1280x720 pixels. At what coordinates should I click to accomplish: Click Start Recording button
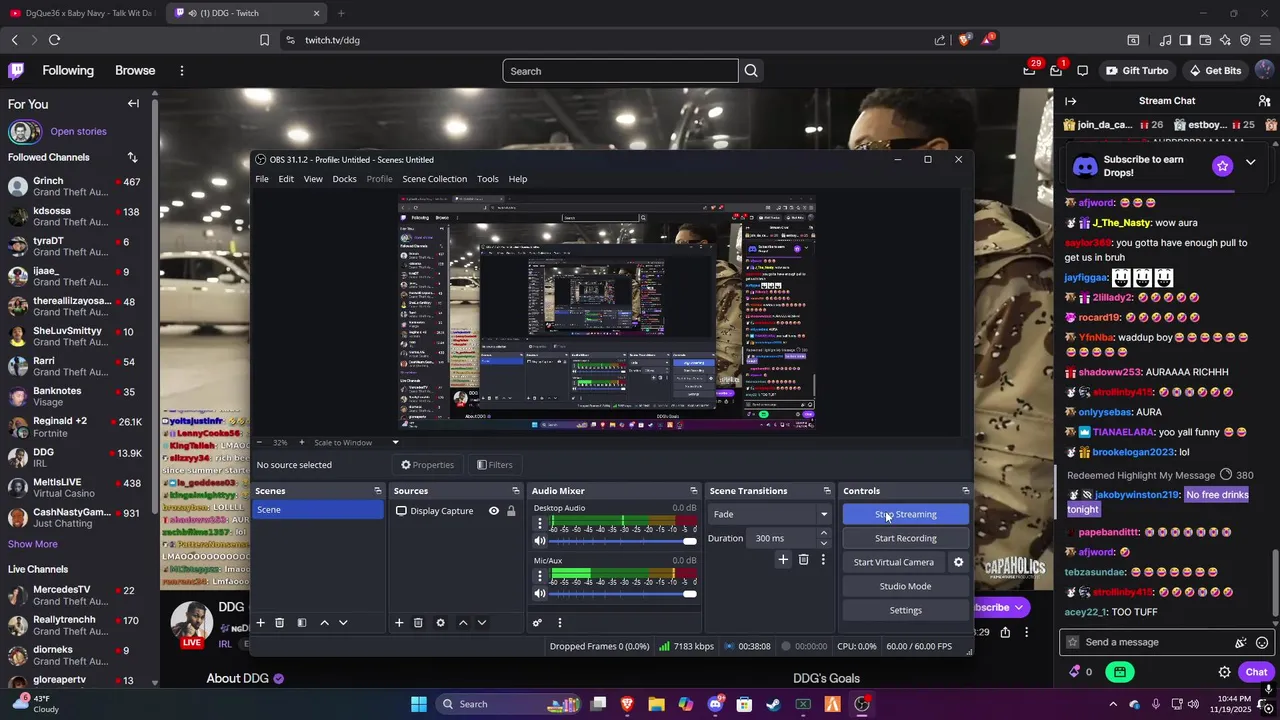pyautogui.click(x=905, y=538)
